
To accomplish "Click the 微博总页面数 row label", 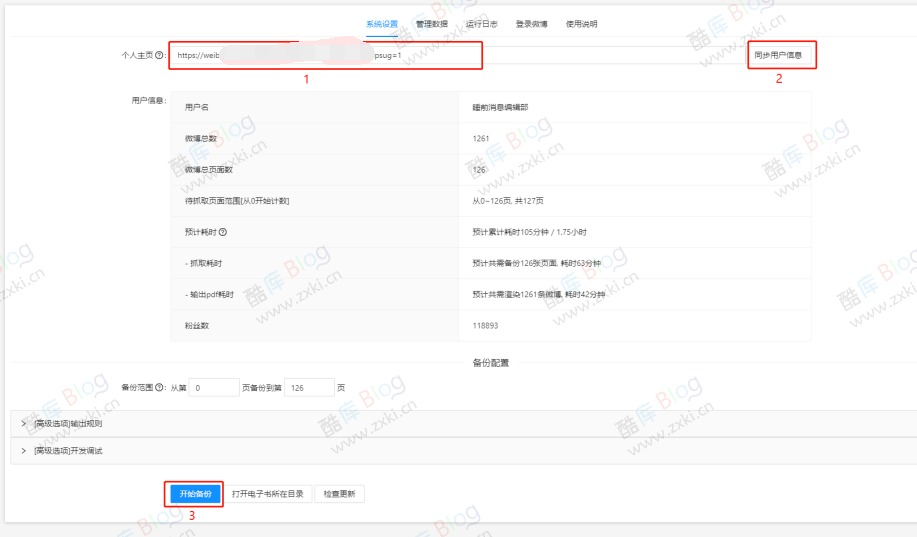I will pyautogui.click(x=209, y=170).
